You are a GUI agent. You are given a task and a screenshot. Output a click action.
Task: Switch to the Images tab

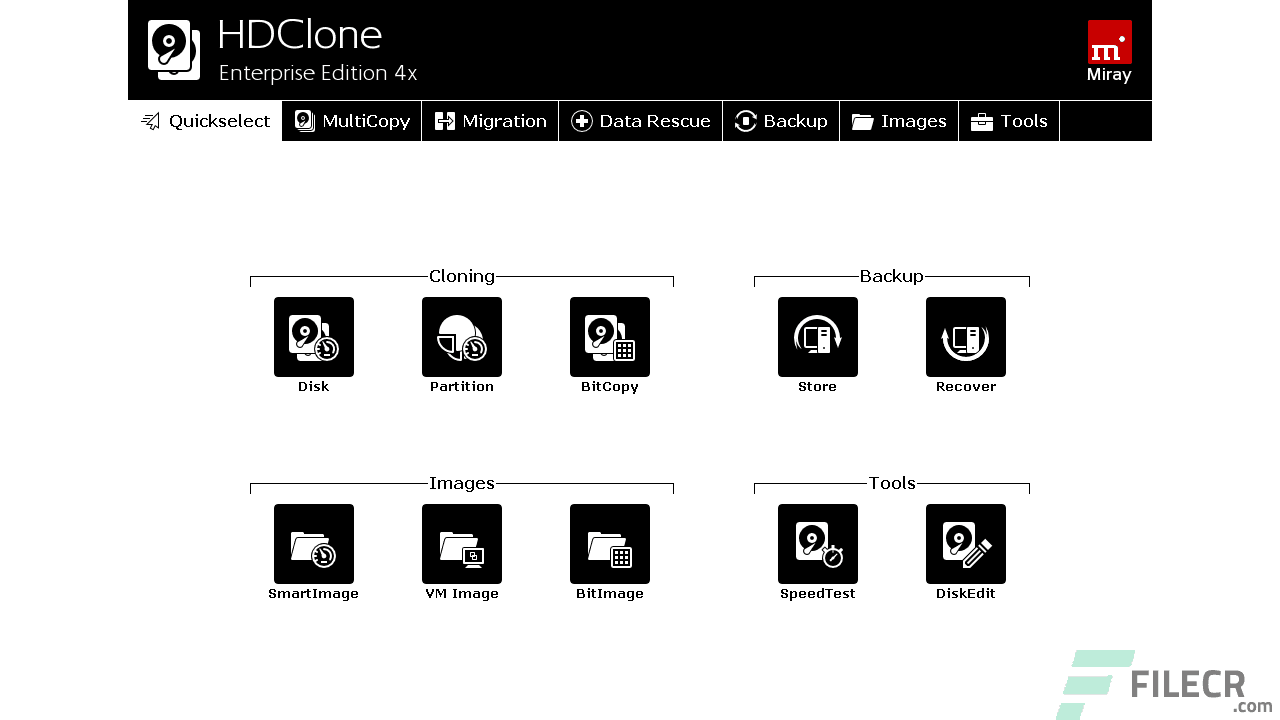898,121
